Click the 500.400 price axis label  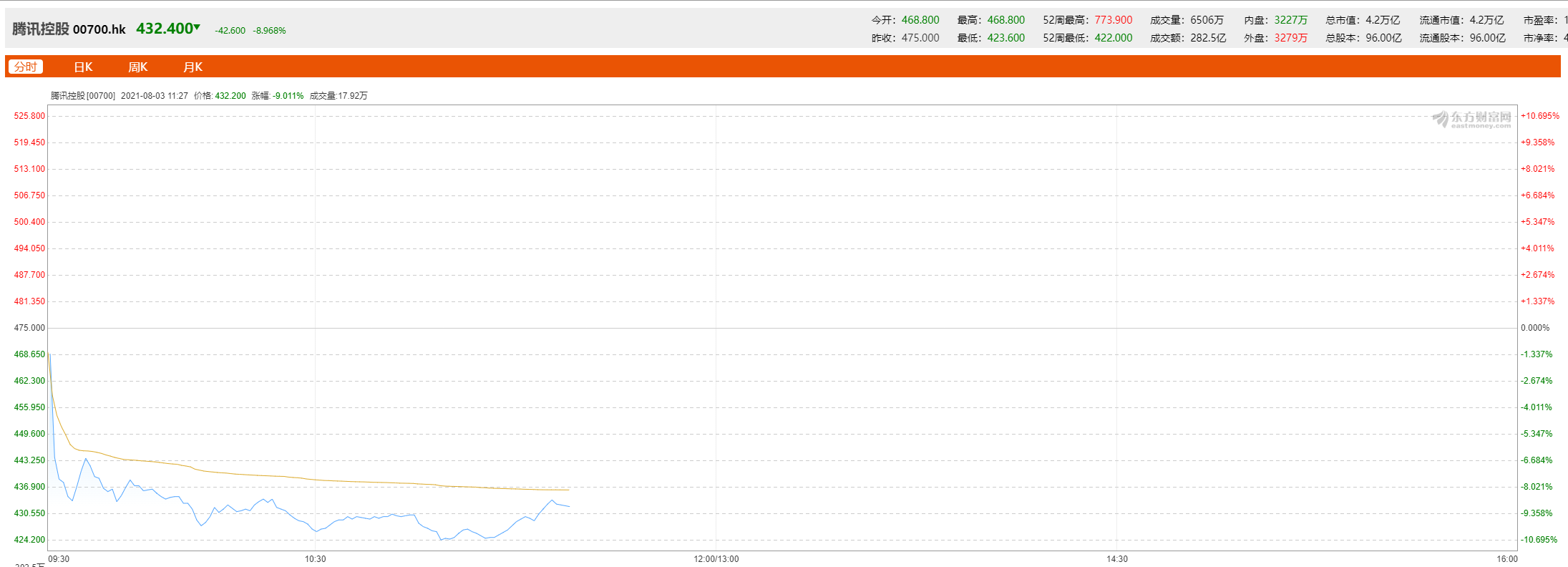coord(29,222)
